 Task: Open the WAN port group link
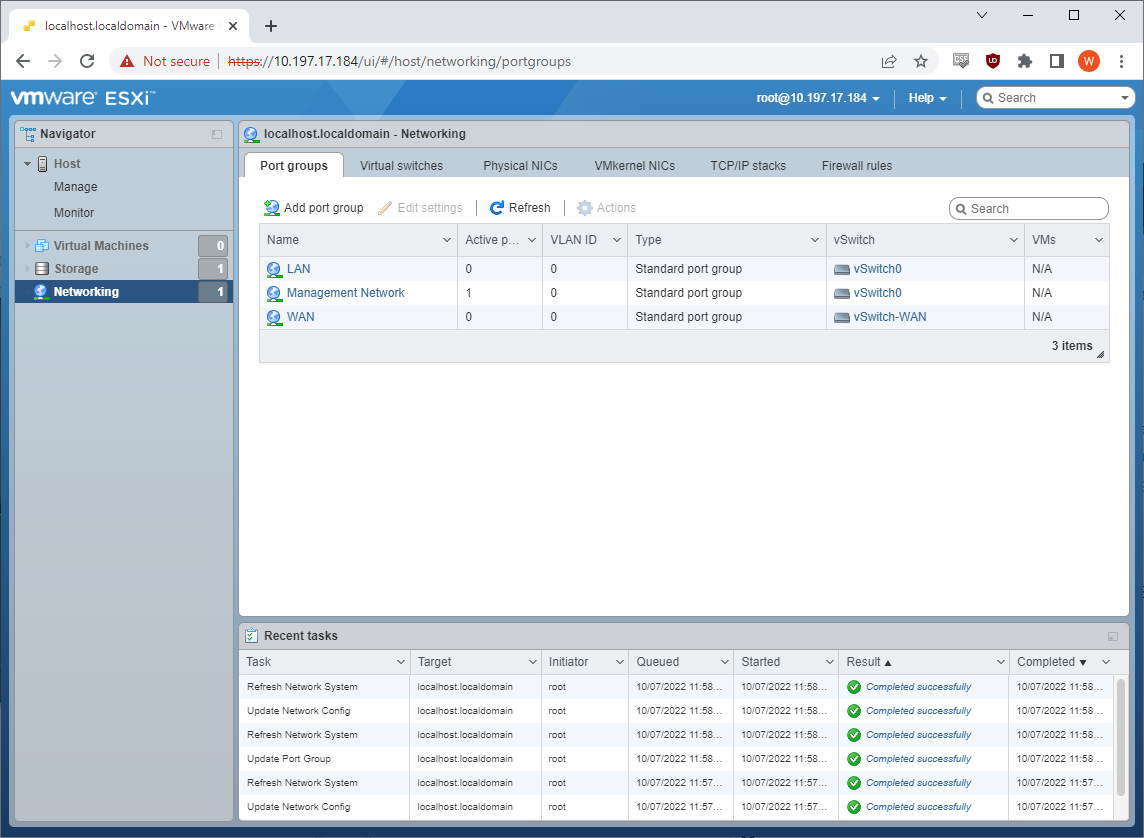[x=300, y=317]
